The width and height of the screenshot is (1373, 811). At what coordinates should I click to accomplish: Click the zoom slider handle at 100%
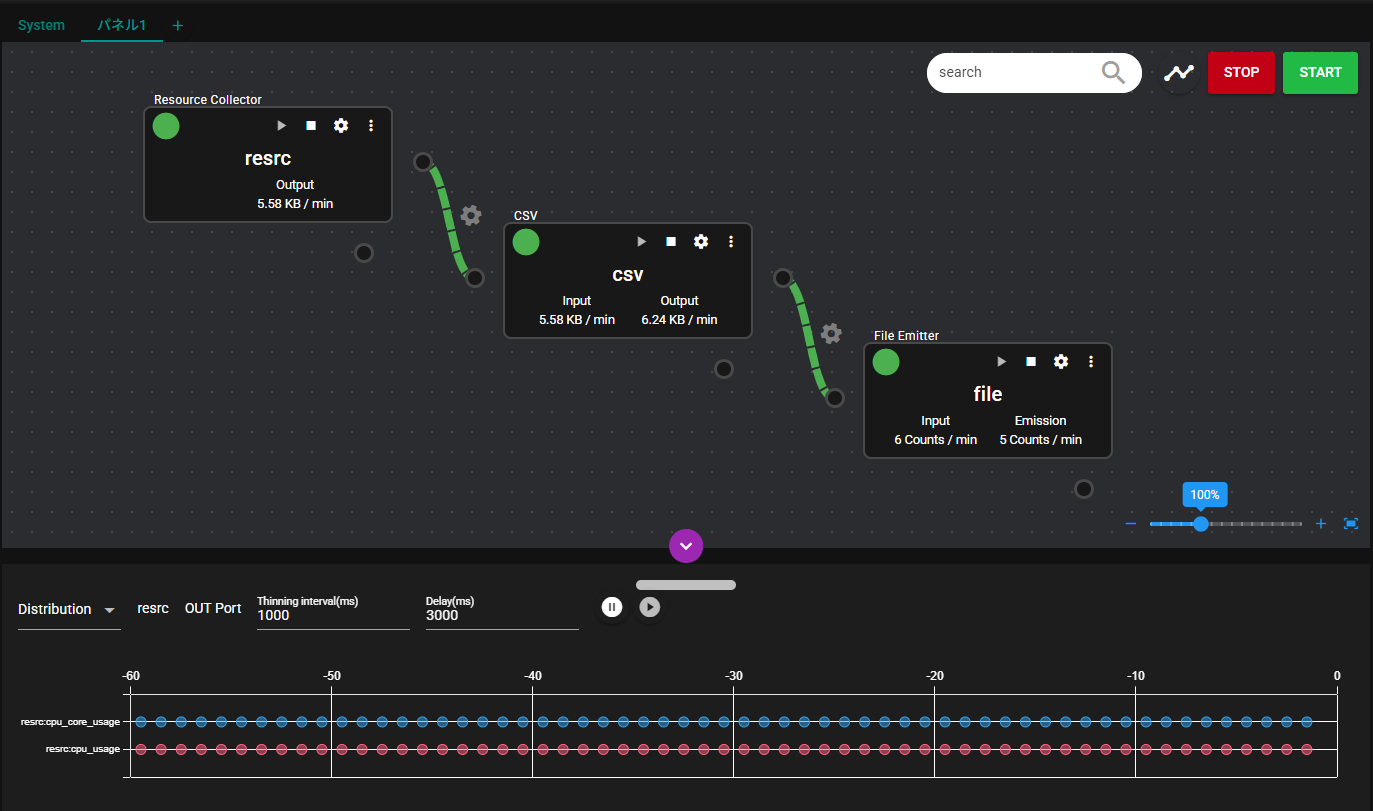click(x=1201, y=524)
